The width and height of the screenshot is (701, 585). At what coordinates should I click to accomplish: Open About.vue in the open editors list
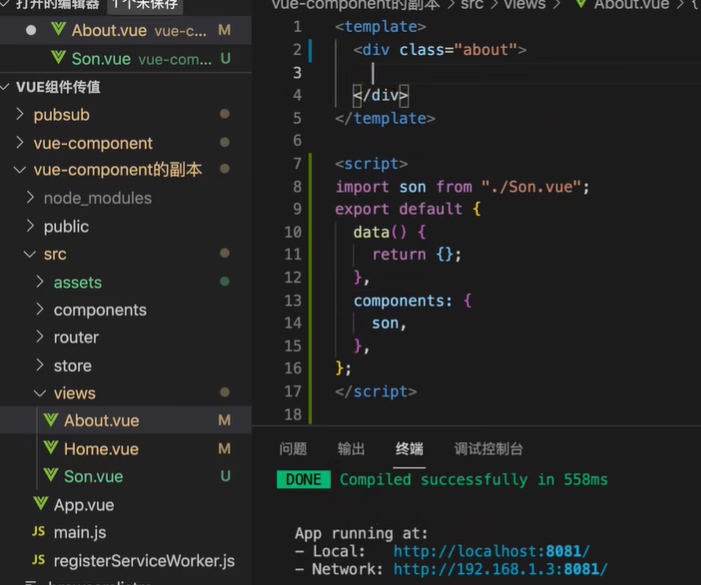[126, 30]
